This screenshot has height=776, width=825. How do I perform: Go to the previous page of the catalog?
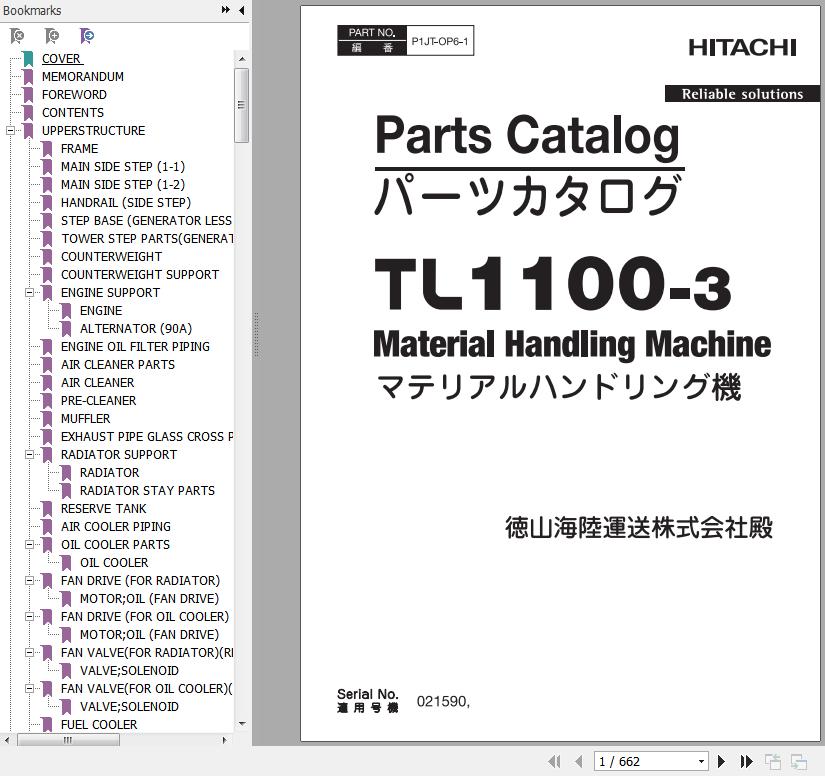coord(578,761)
